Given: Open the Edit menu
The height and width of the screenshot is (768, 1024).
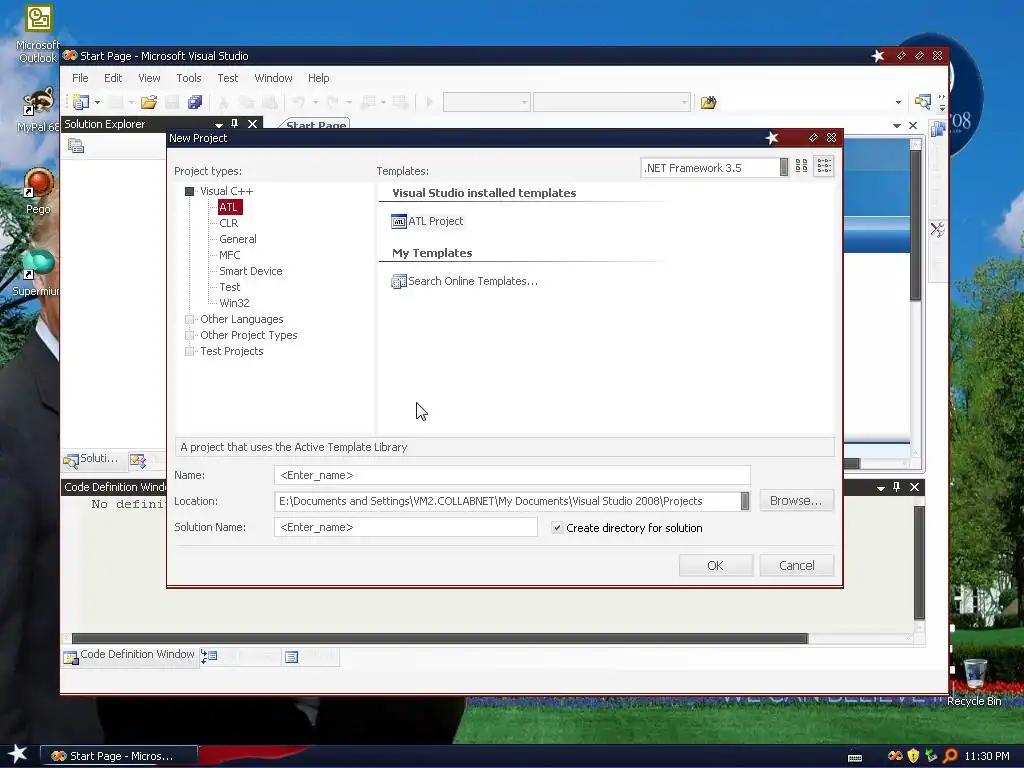Looking at the screenshot, I should [113, 78].
